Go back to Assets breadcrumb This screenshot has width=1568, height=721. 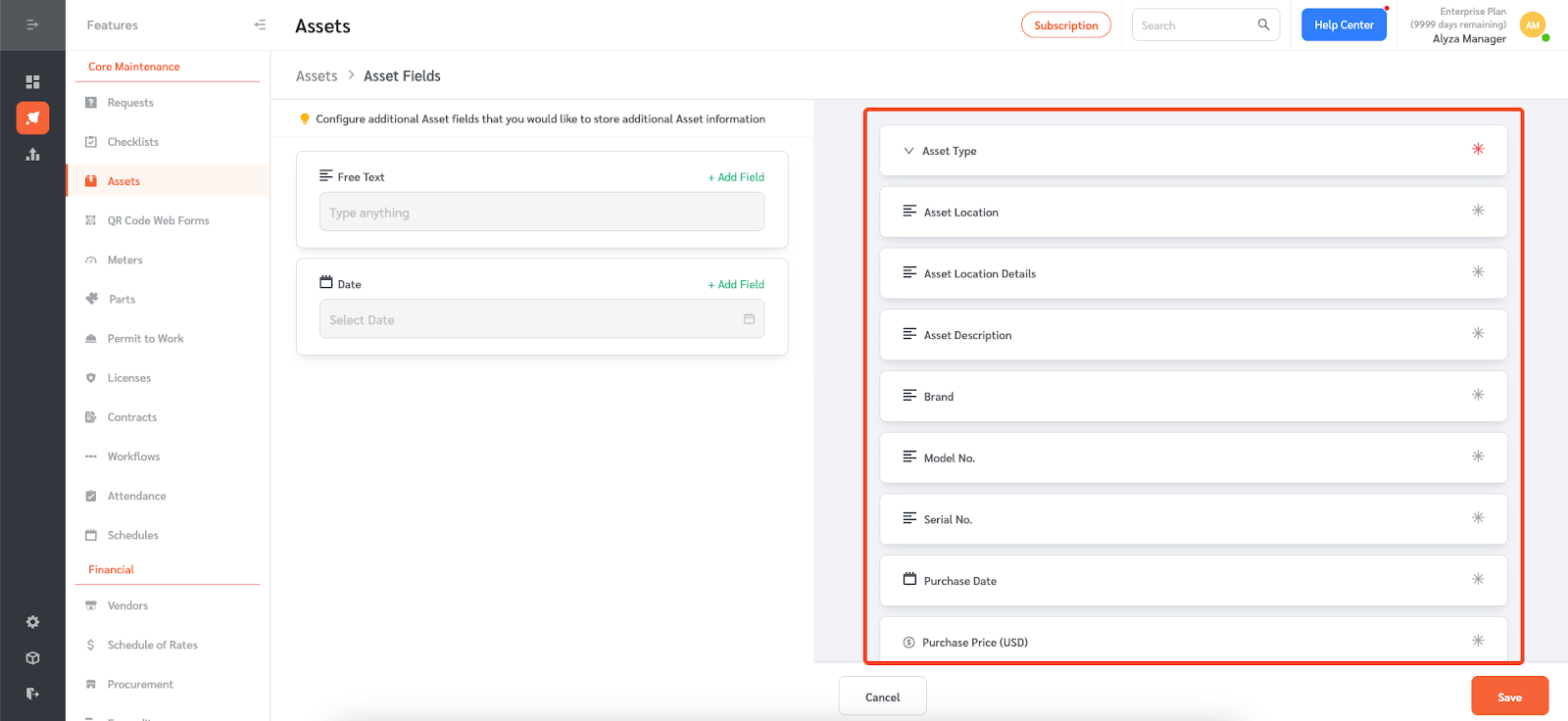pos(317,75)
